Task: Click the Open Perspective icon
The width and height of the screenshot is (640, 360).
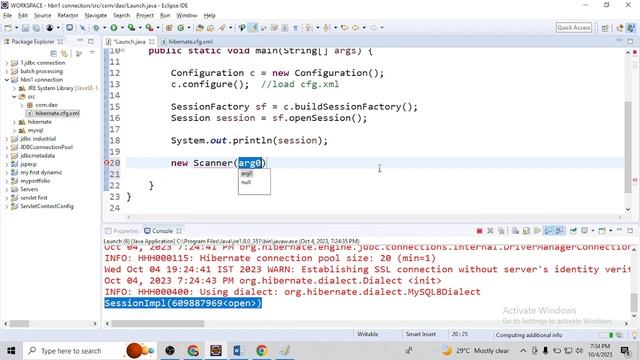Action: [605, 28]
